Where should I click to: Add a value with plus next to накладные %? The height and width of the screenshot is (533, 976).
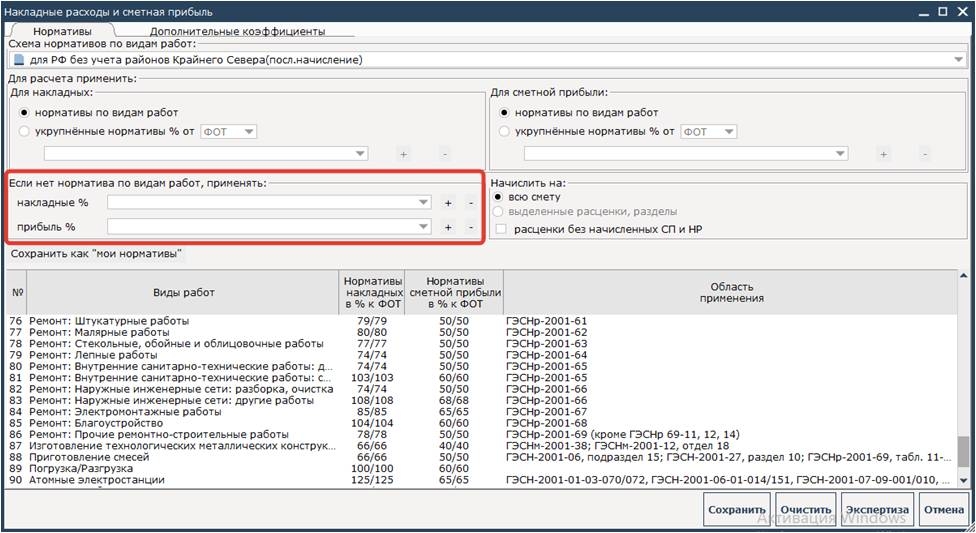448,203
